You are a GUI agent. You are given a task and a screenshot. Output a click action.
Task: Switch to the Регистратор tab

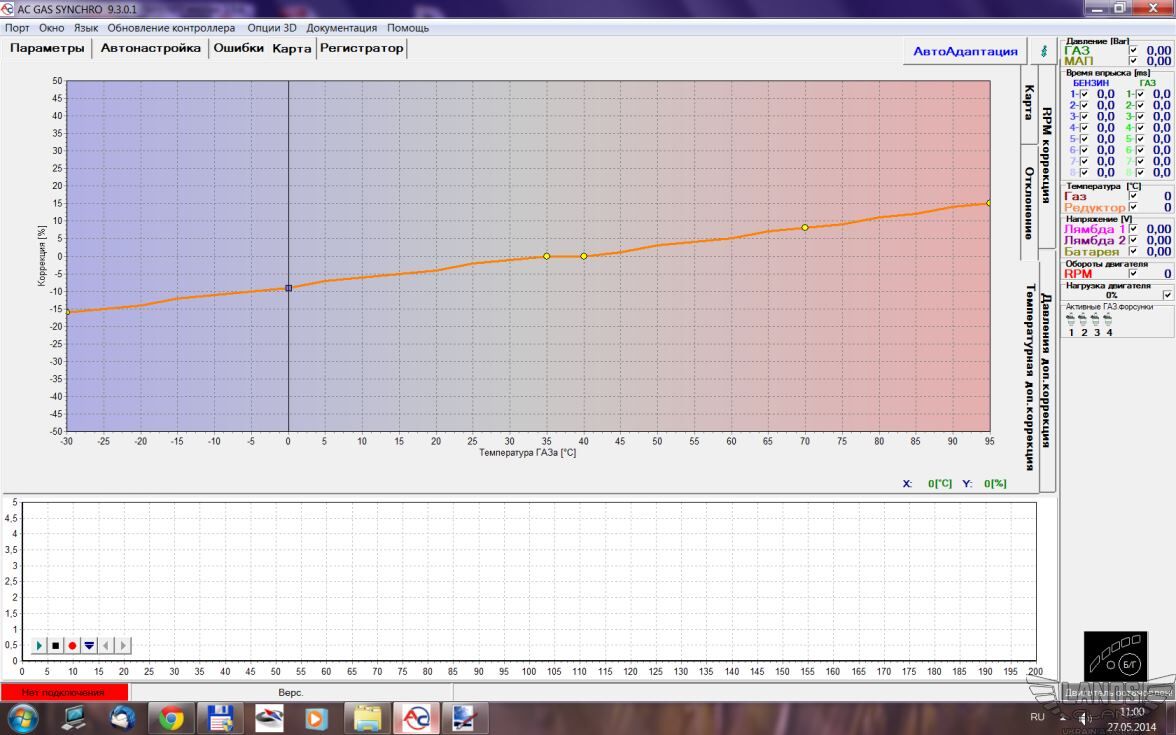[x=362, y=48]
